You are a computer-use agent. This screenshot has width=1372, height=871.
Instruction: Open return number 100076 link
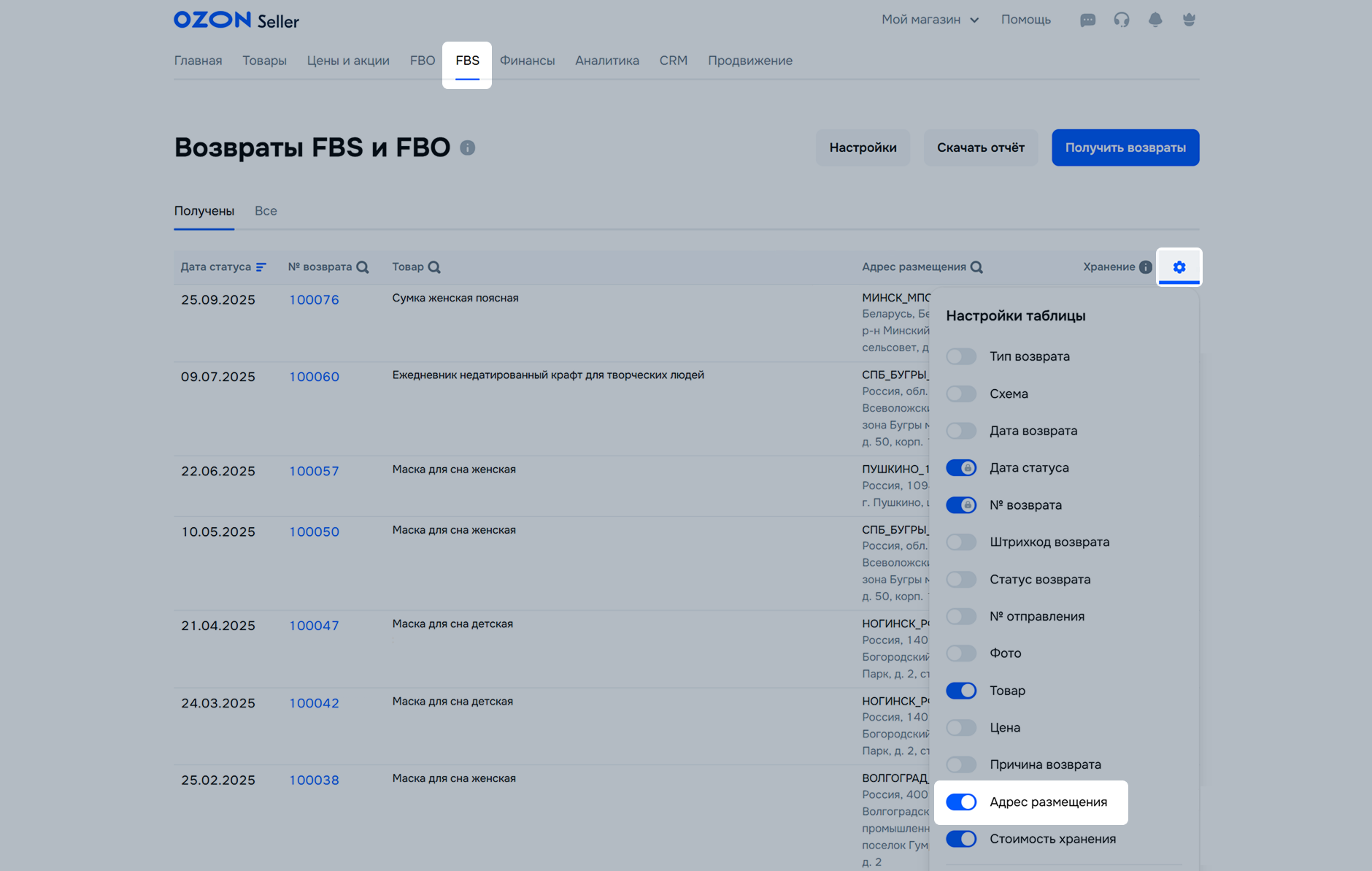click(314, 300)
